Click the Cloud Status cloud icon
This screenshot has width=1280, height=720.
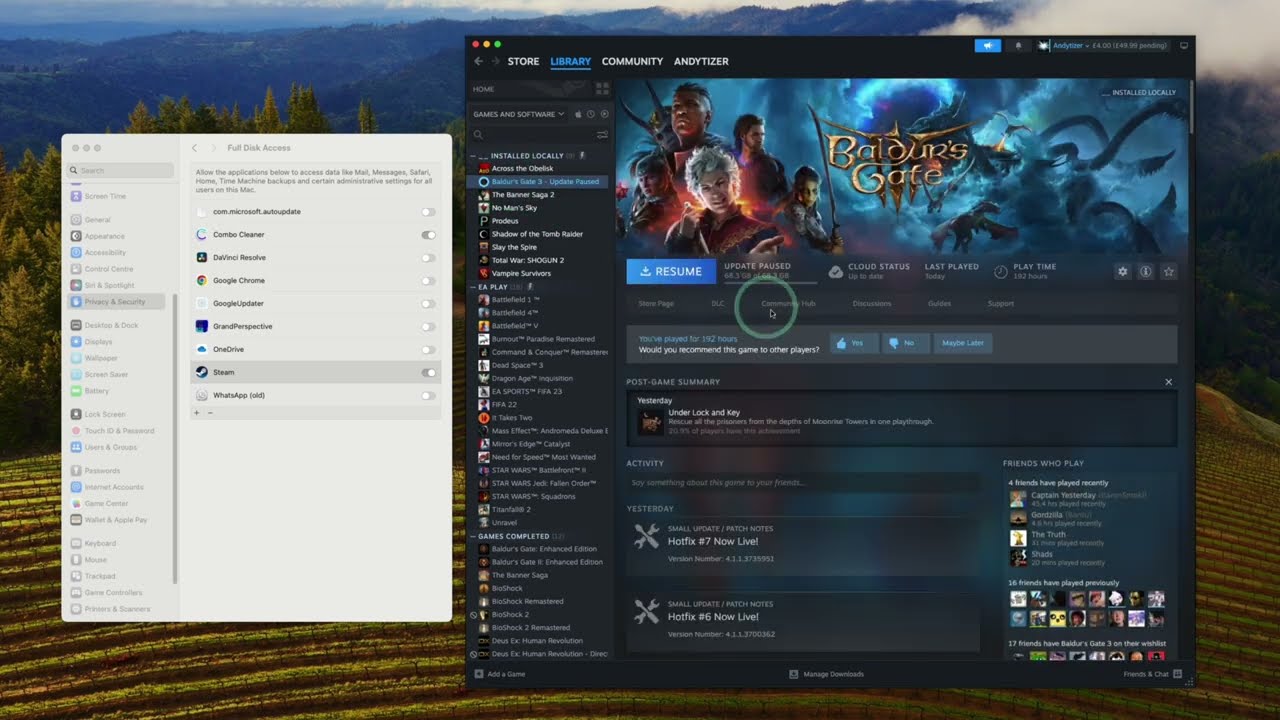click(835, 271)
